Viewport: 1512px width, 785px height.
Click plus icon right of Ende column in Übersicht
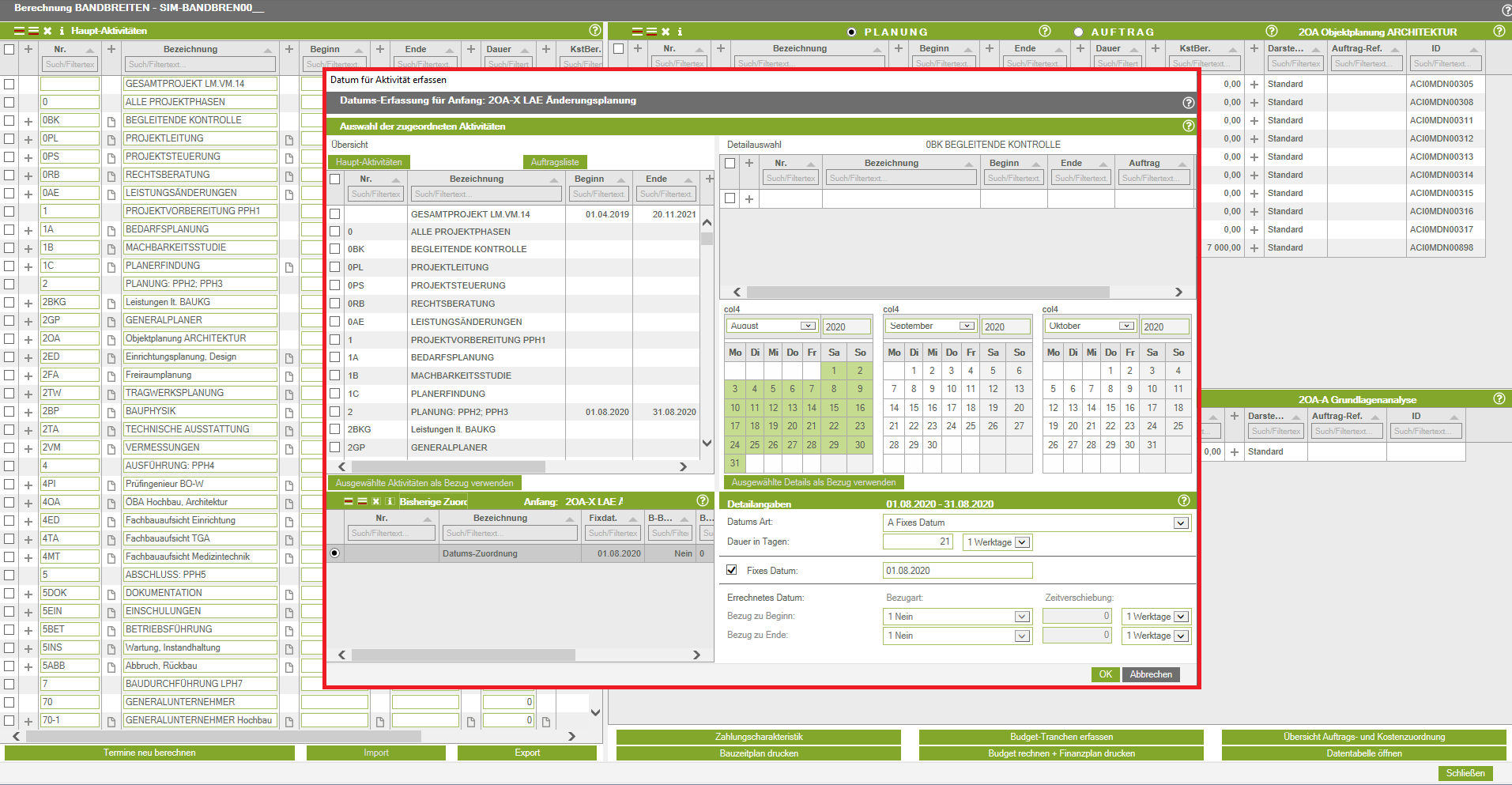(x=709, y=179)
